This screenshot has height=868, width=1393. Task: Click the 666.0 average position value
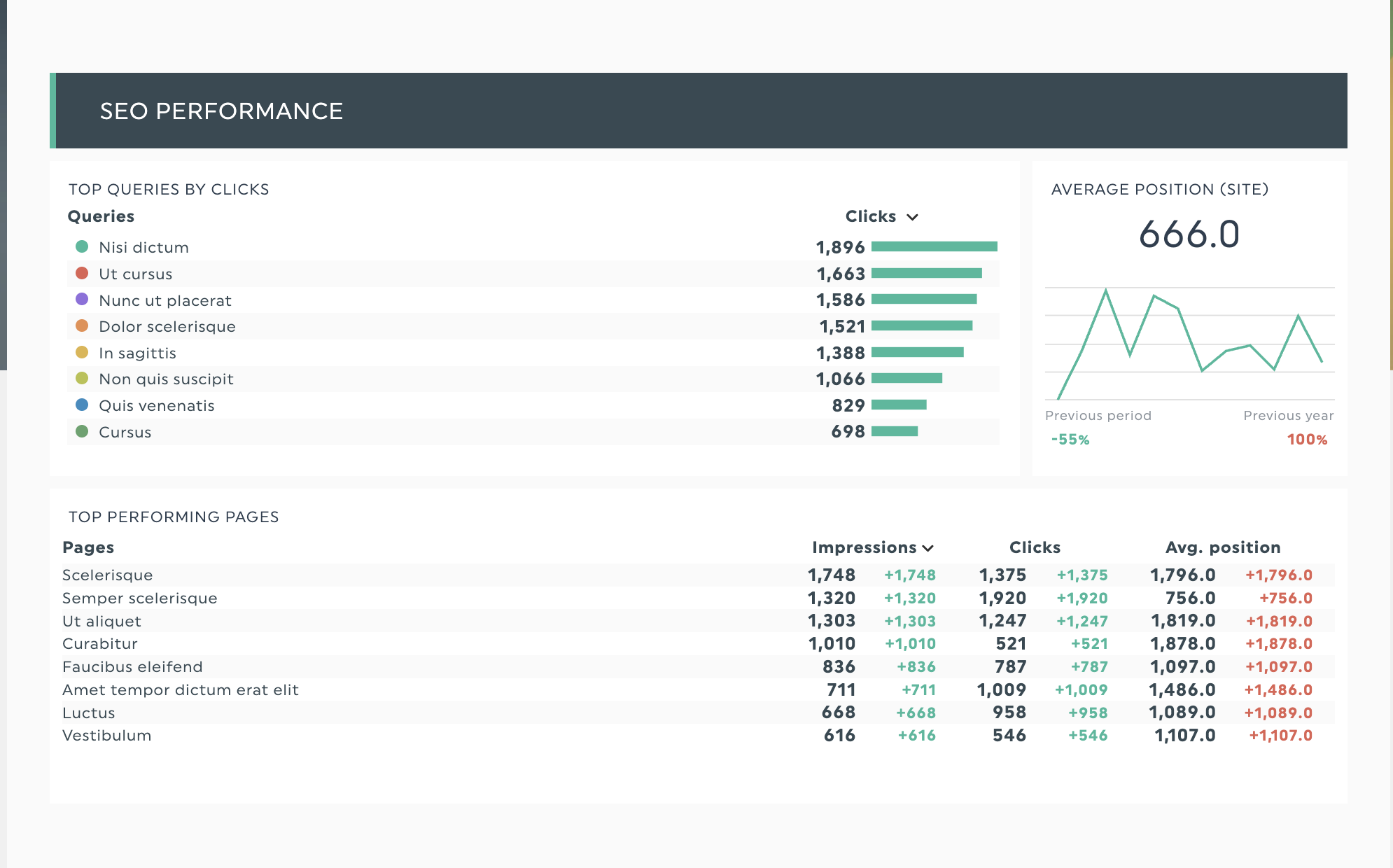[x=1189, y=234]
